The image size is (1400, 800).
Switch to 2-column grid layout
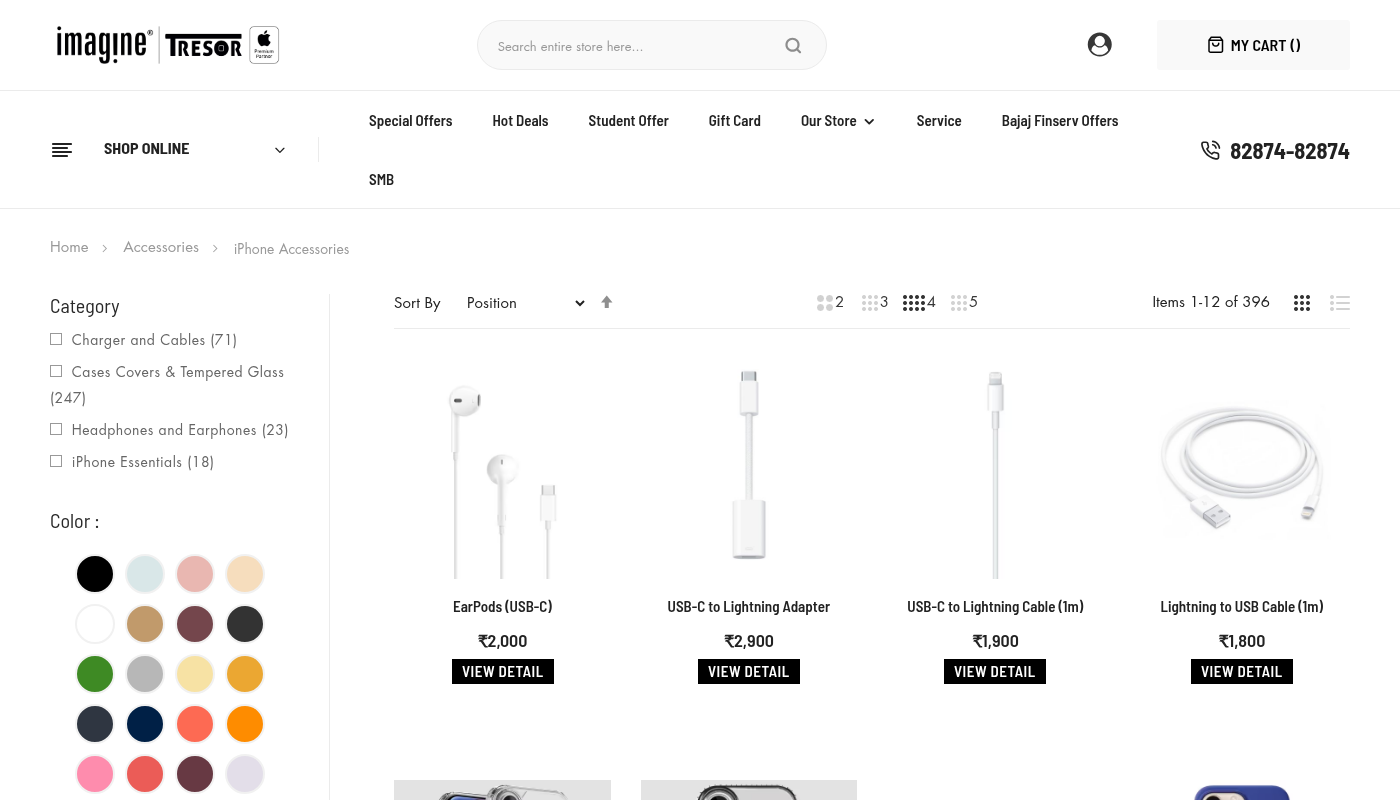(830, 302)
